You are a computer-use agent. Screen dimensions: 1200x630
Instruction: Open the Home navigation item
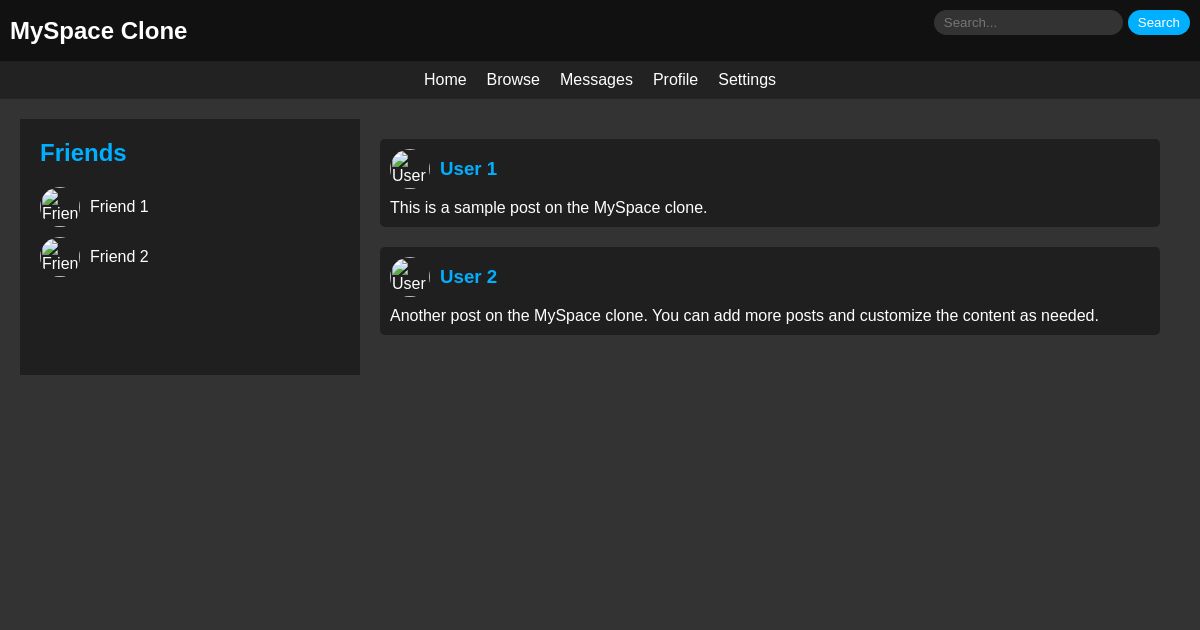445,80
